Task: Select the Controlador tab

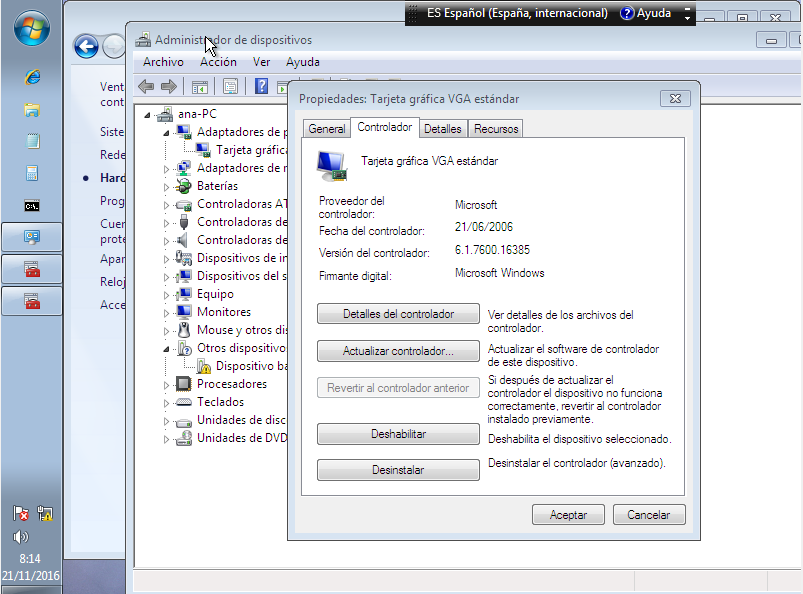Action: [385, 127]
